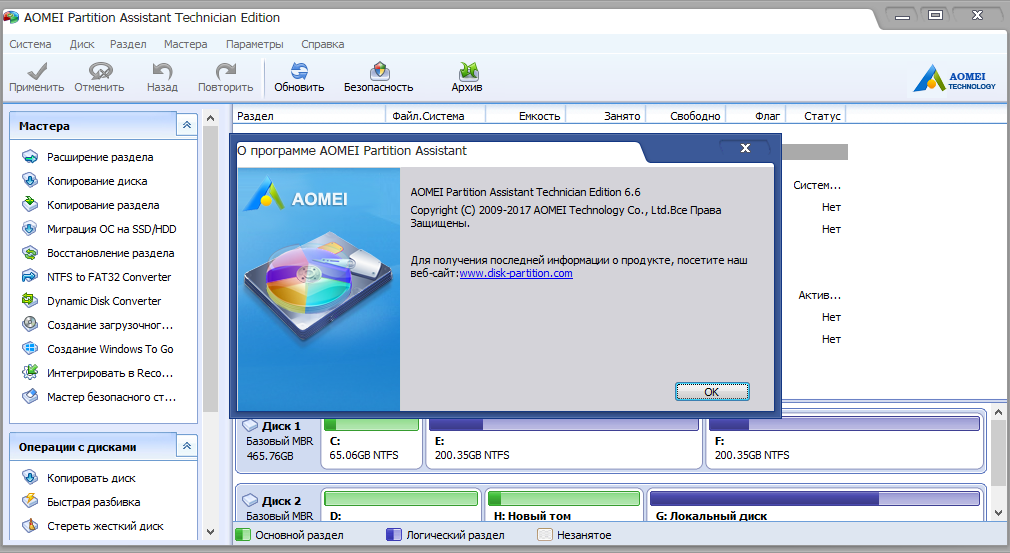Viewport: 1010px width, 553px height.
Task: Select partition F: 200.35GB usage bar
Action: (844, 424)
